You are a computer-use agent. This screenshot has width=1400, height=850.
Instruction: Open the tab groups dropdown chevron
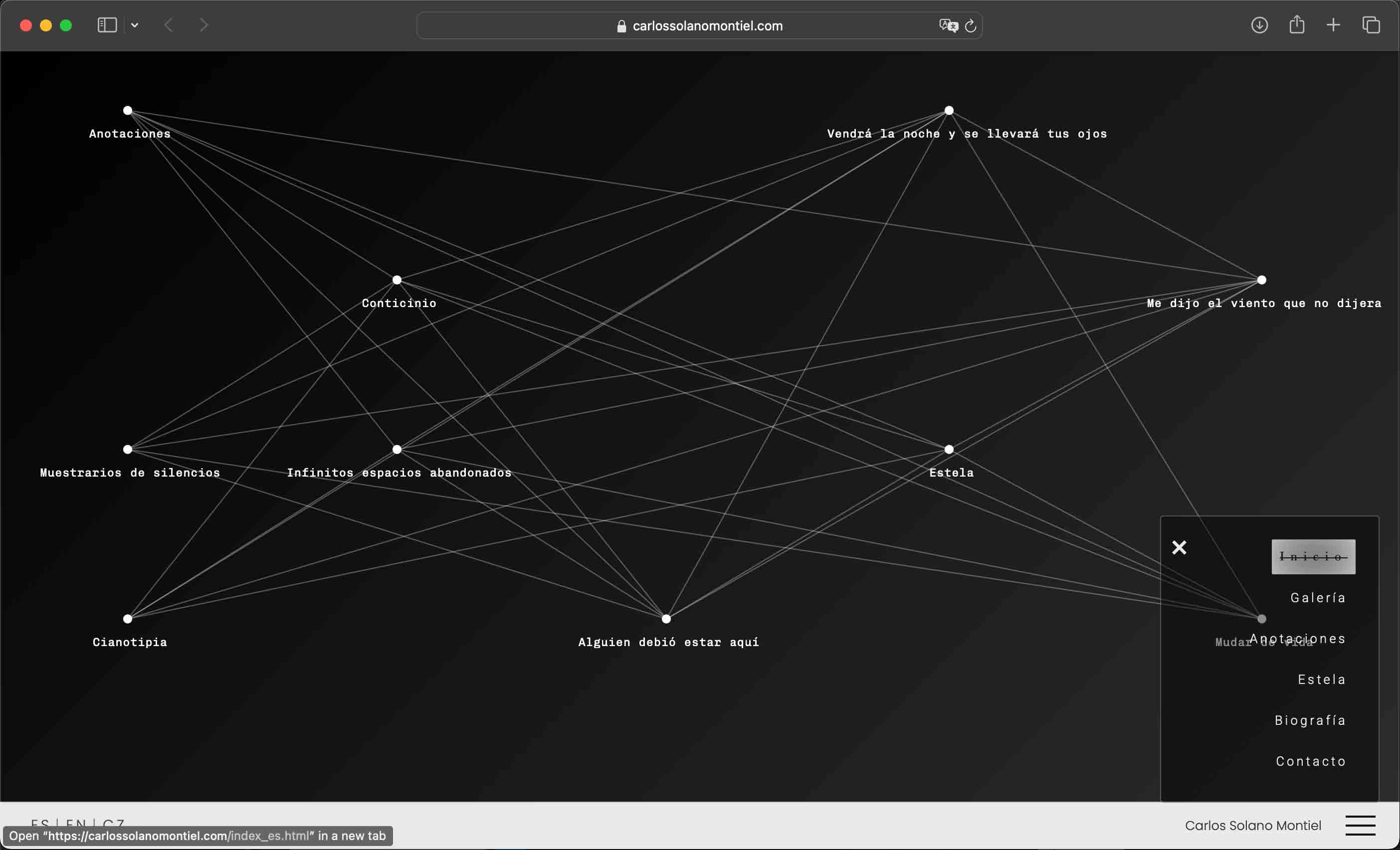pyautogui.click(x=135, y=25)
